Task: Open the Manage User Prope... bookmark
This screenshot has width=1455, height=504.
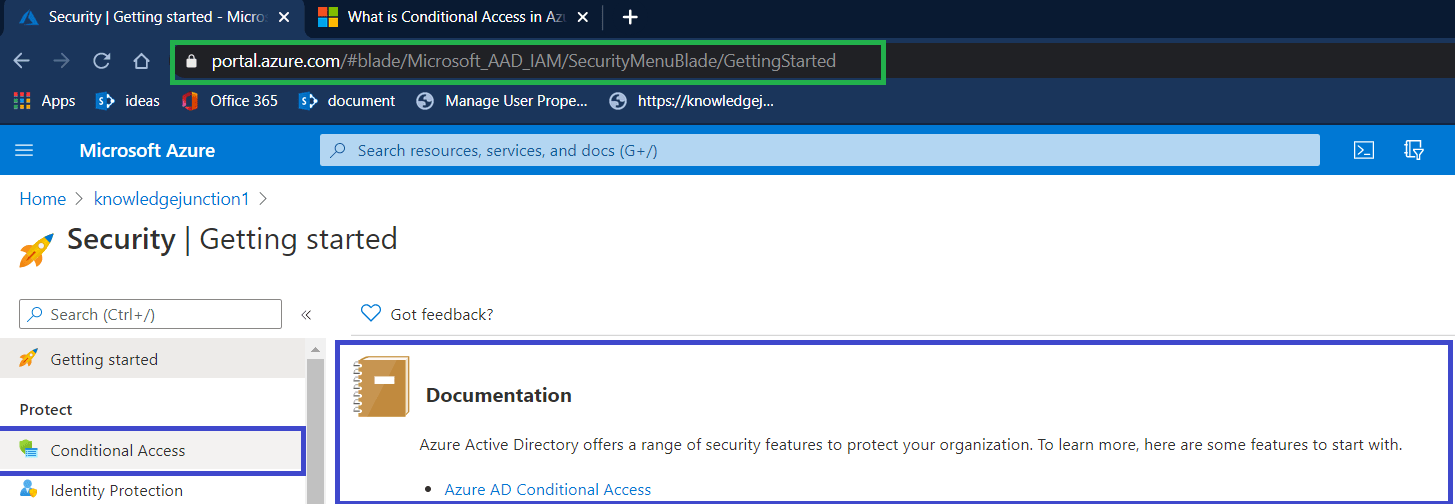Action: coord(502,101)
